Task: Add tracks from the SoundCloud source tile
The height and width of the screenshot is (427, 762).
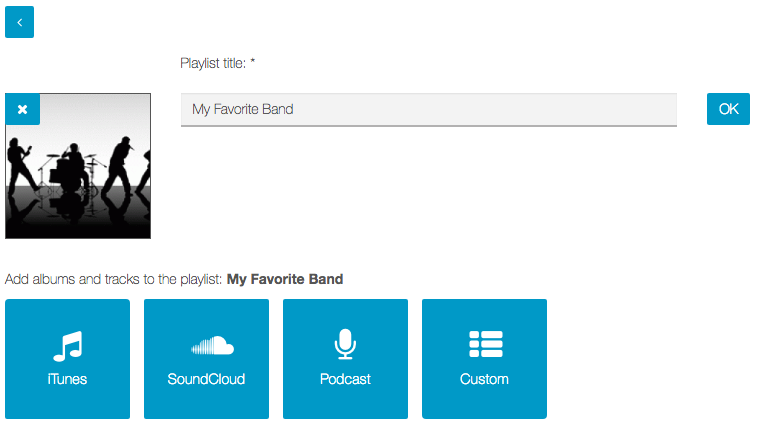Action: (207, 359)
